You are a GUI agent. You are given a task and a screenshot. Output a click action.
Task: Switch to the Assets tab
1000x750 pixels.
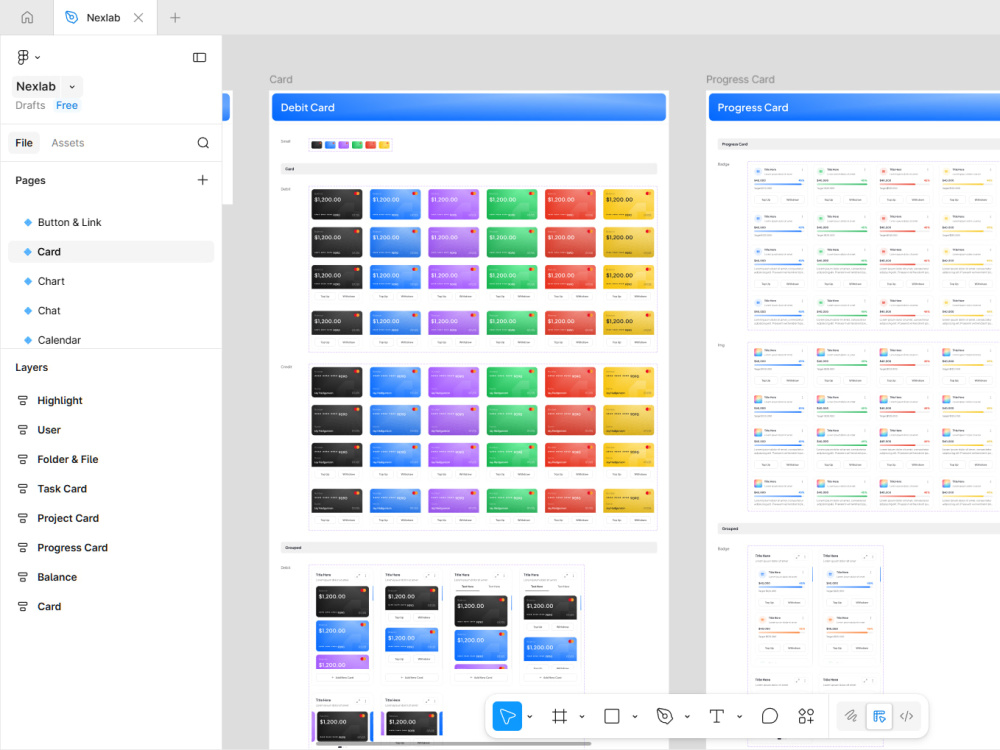click(x=68, y=143)
